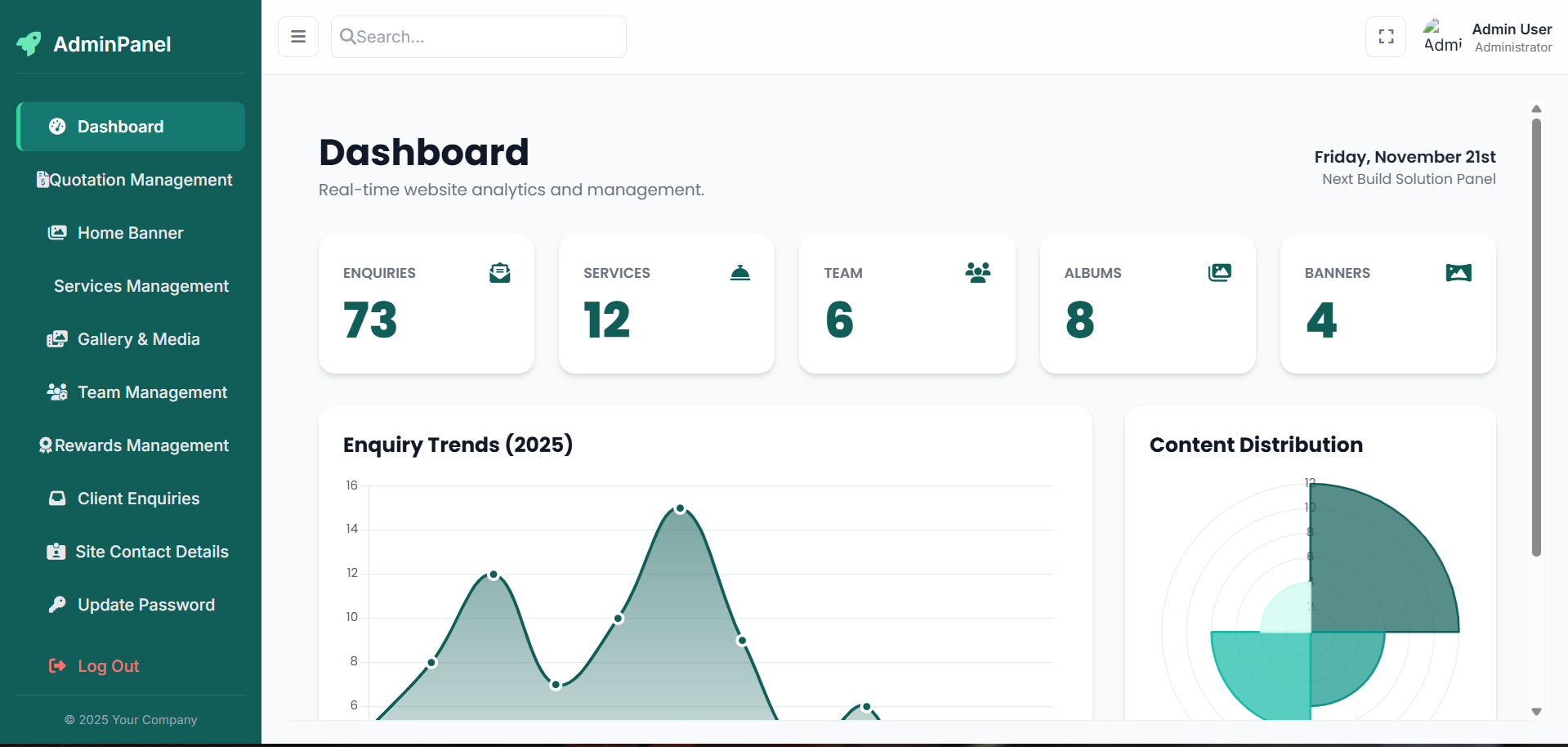
Task: Click the Rewards Management award icon
Action: tap(46, 445)
